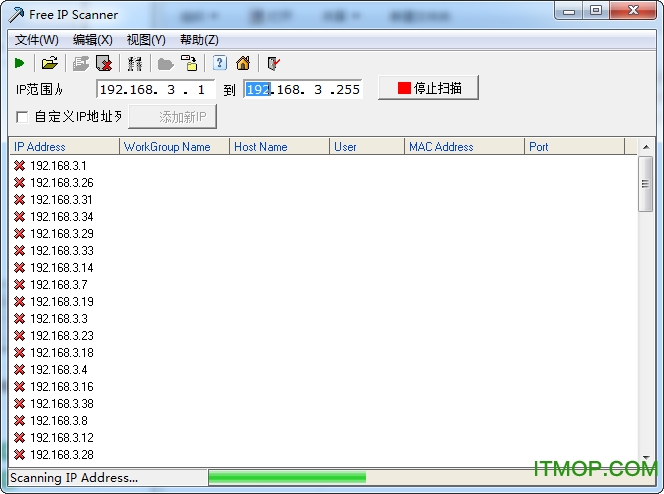Click the red X beside 192.168.3.29

(x=19, y=233)
